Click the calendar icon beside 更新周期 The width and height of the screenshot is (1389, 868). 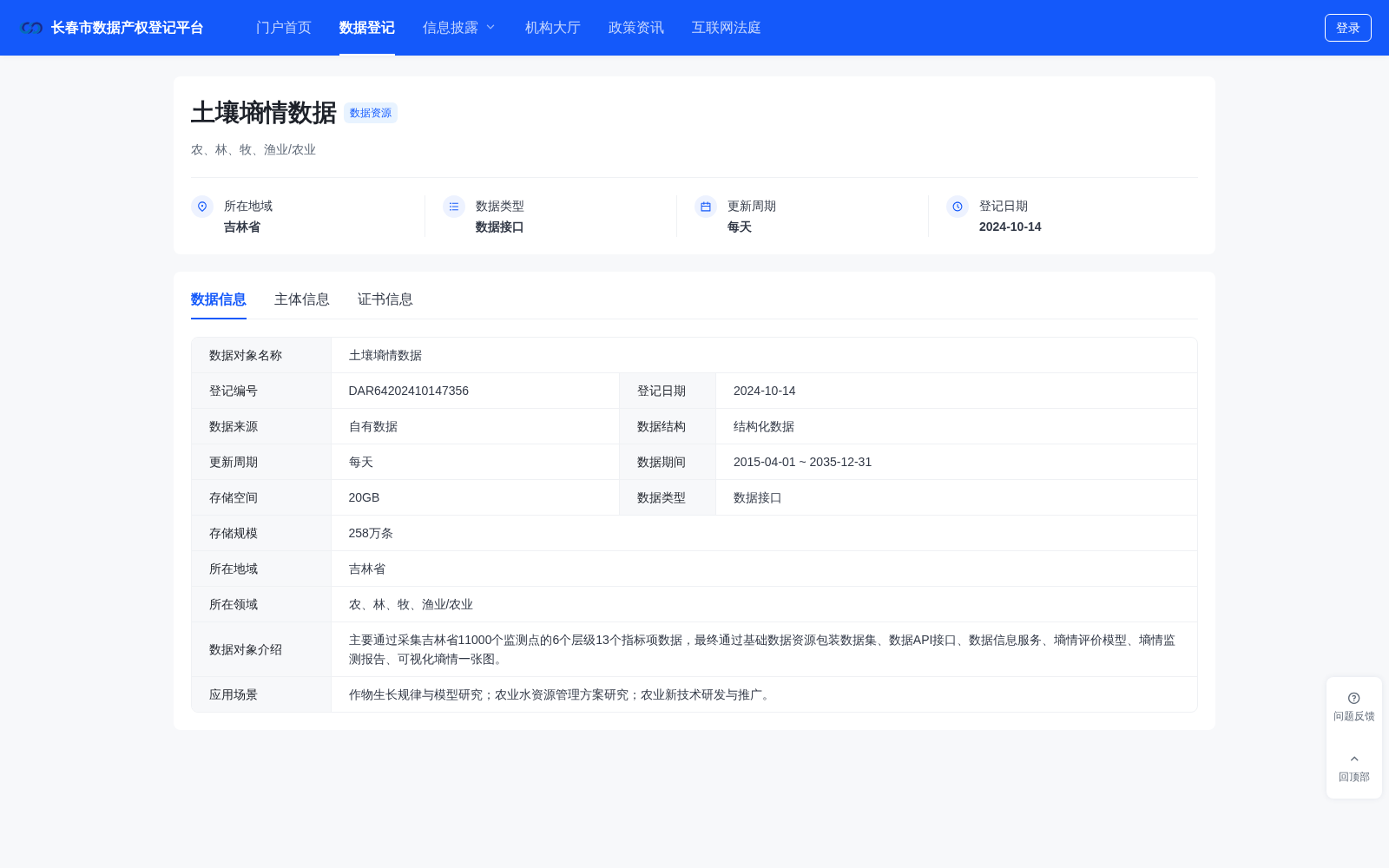coord(706,207)
